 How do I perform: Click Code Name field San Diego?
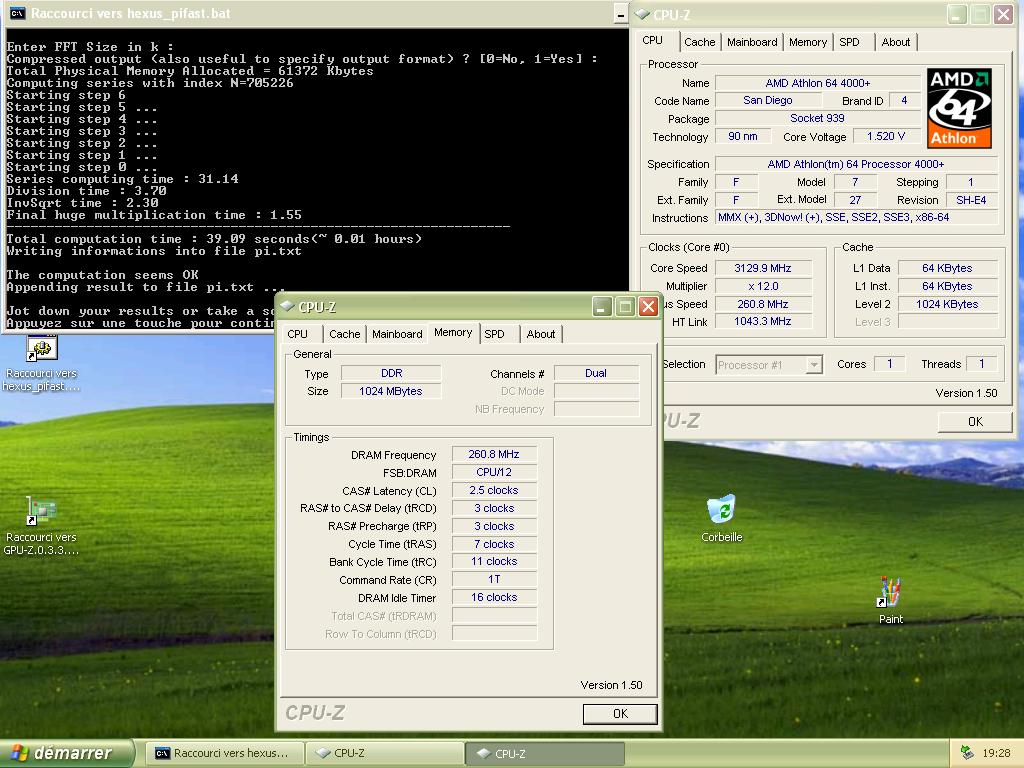pyautogui.click(x=768, y=100)
